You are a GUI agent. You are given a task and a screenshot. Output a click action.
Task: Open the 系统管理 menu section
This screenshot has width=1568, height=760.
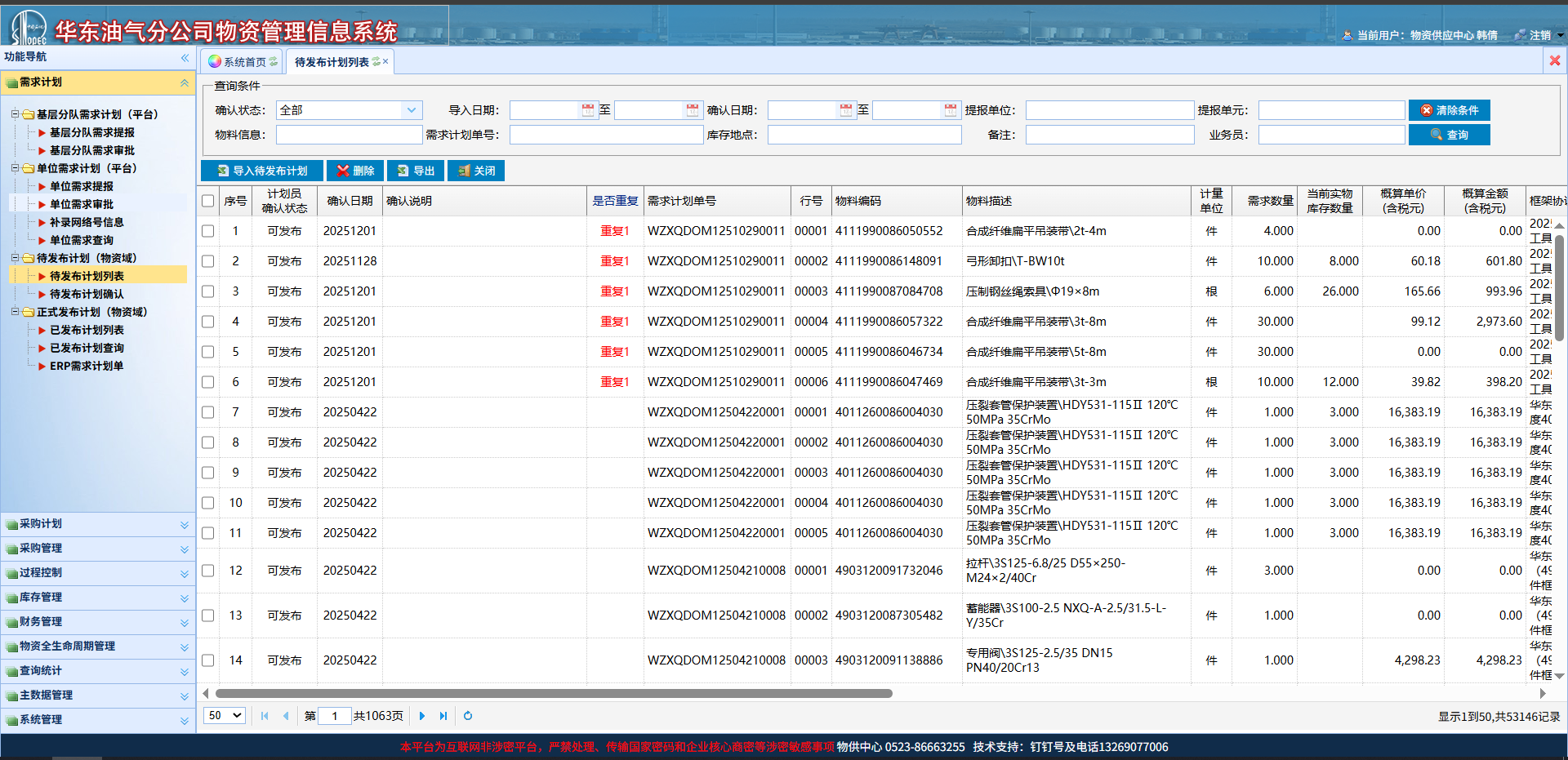pos(98,720)
